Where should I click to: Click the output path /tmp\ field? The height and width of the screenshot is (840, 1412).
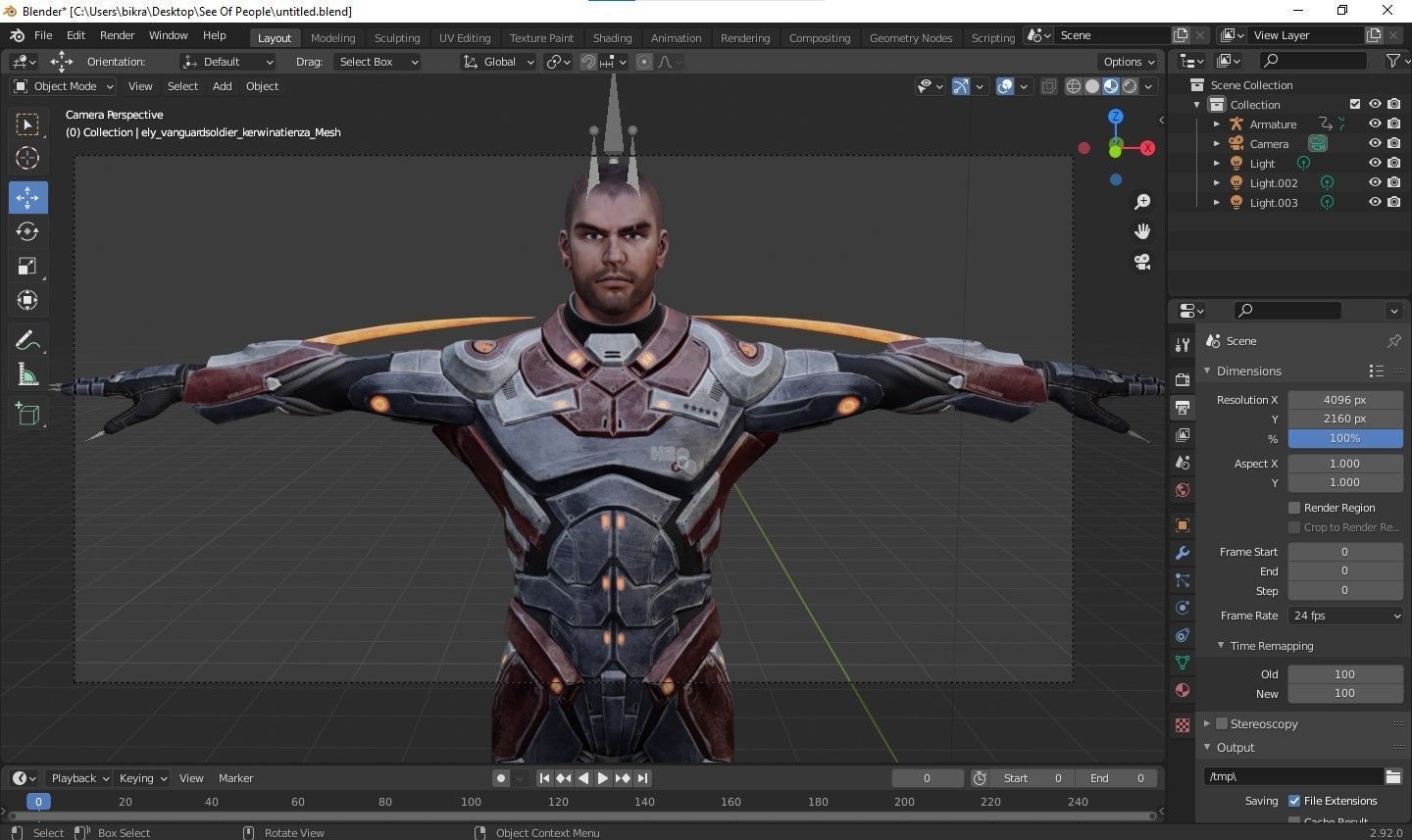[x=1293, y=776]
